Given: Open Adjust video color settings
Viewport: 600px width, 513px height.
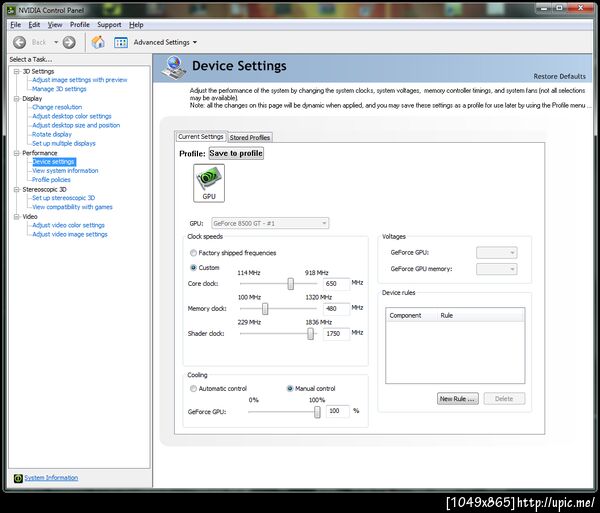Looking at the screenshot, I should pos(68,225).
